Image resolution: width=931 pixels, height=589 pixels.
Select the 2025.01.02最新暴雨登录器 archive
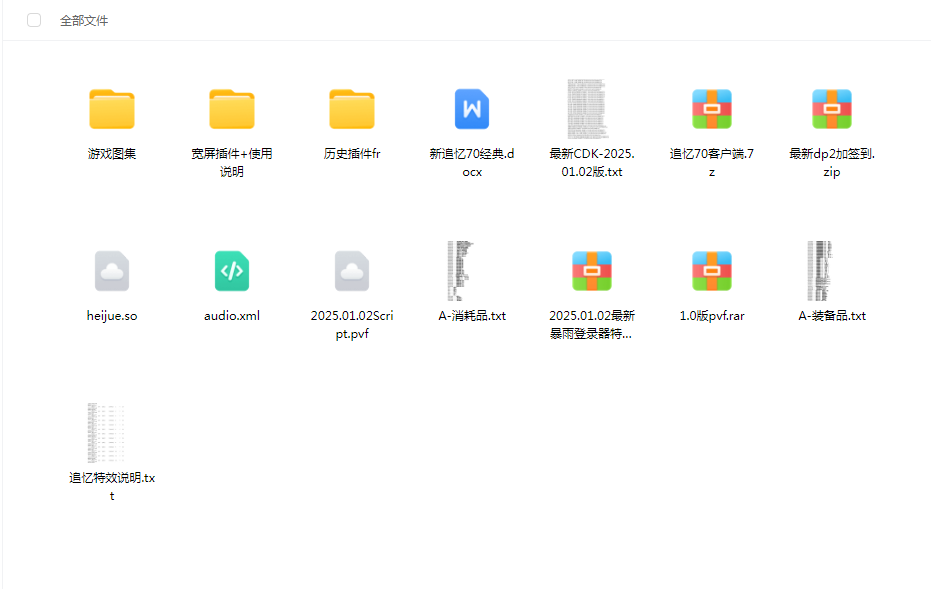[x=591, y=270]
